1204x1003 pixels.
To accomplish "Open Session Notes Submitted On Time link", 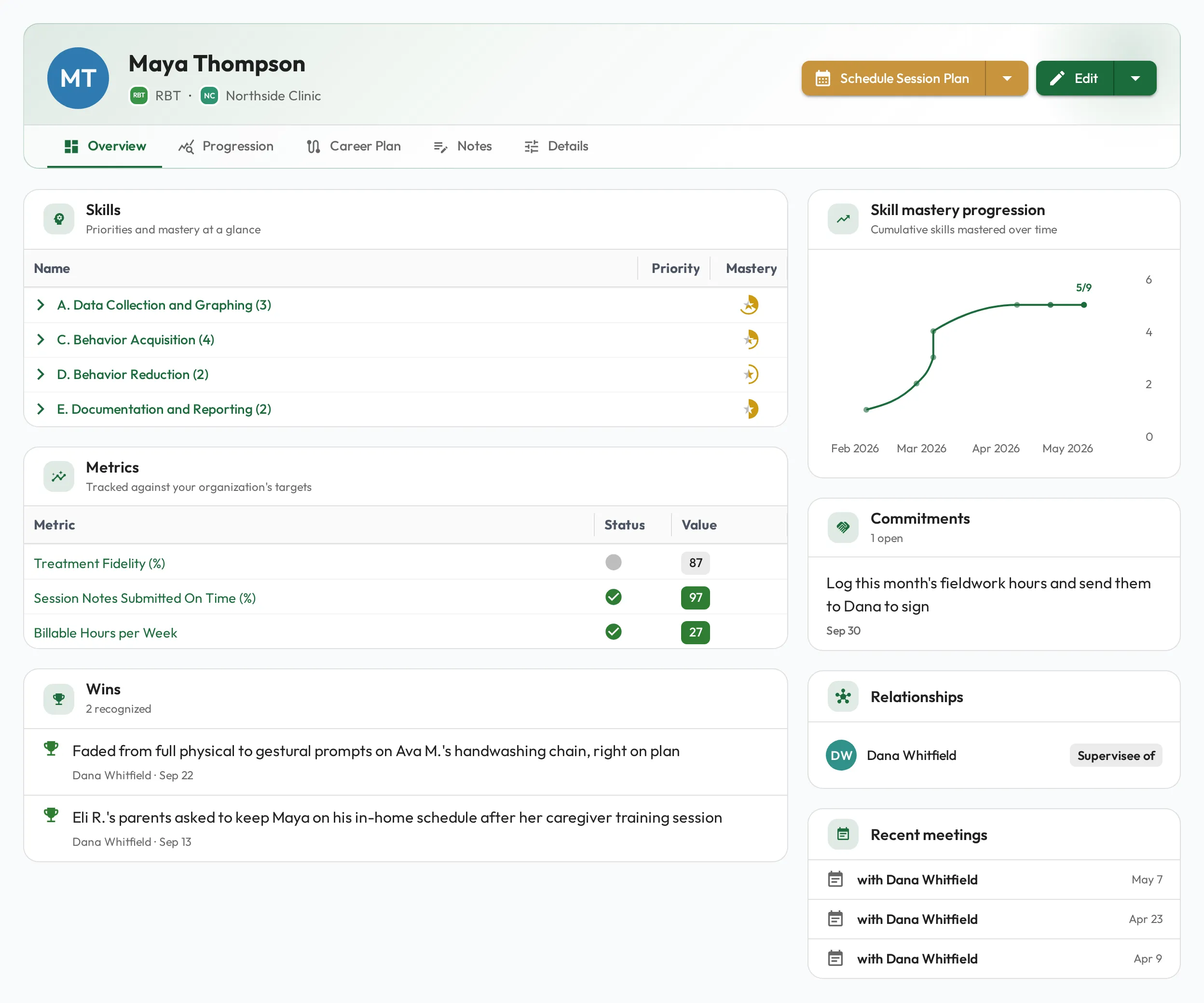I will (145, 598).
